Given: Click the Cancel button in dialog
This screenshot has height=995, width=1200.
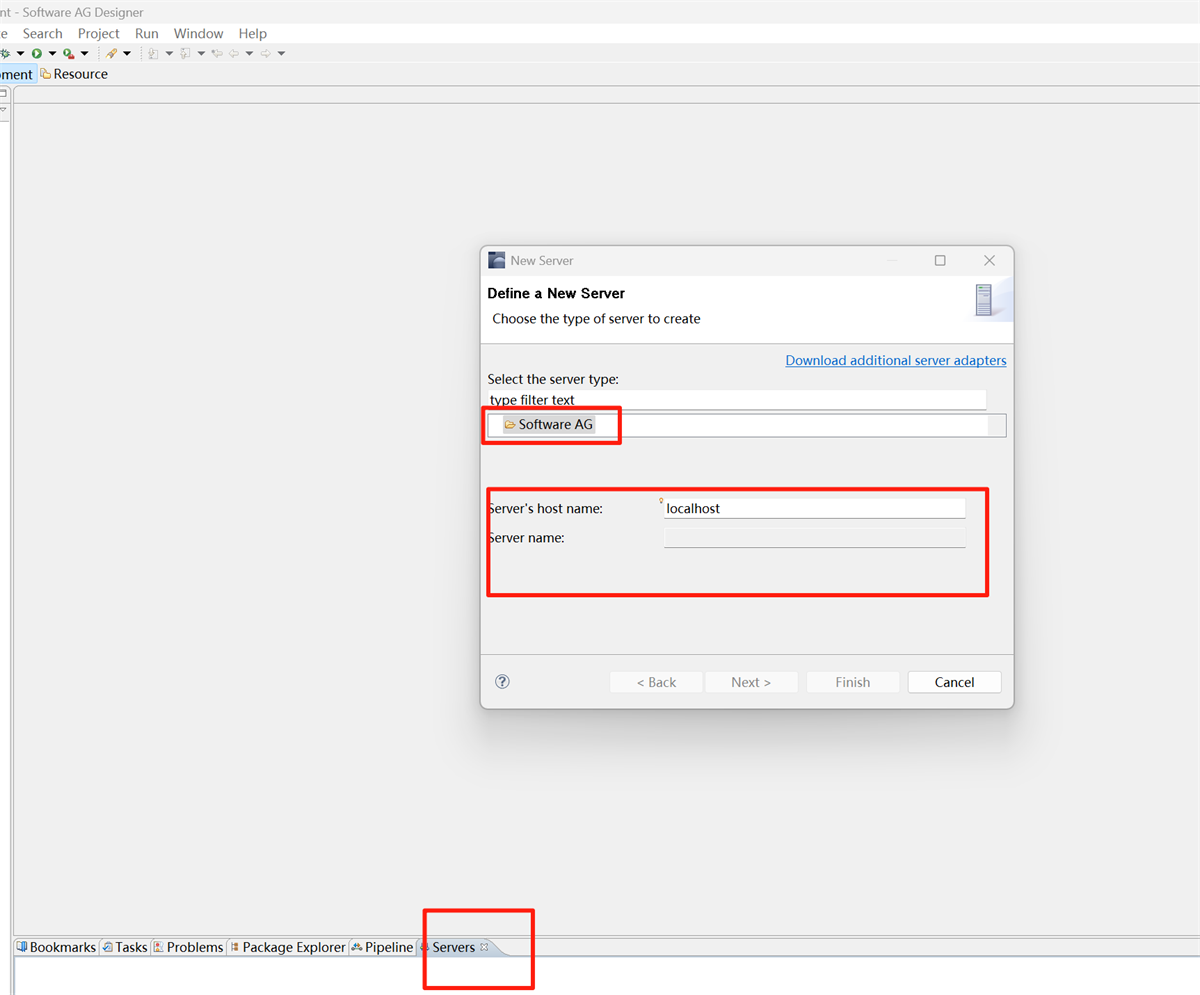Looking at the screenshot, I should click(954, 682).
